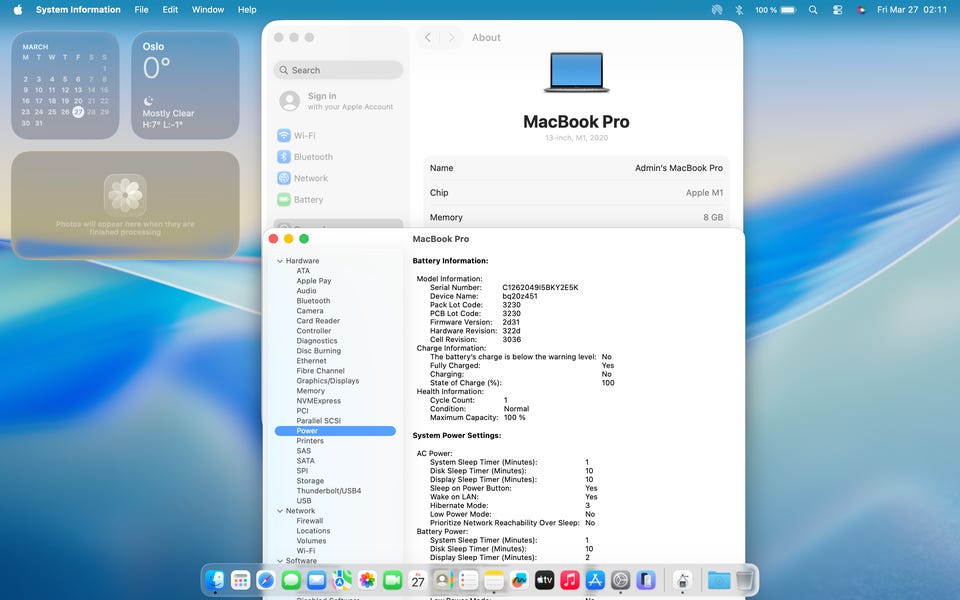Open the Edit menu

click(170, 10)
